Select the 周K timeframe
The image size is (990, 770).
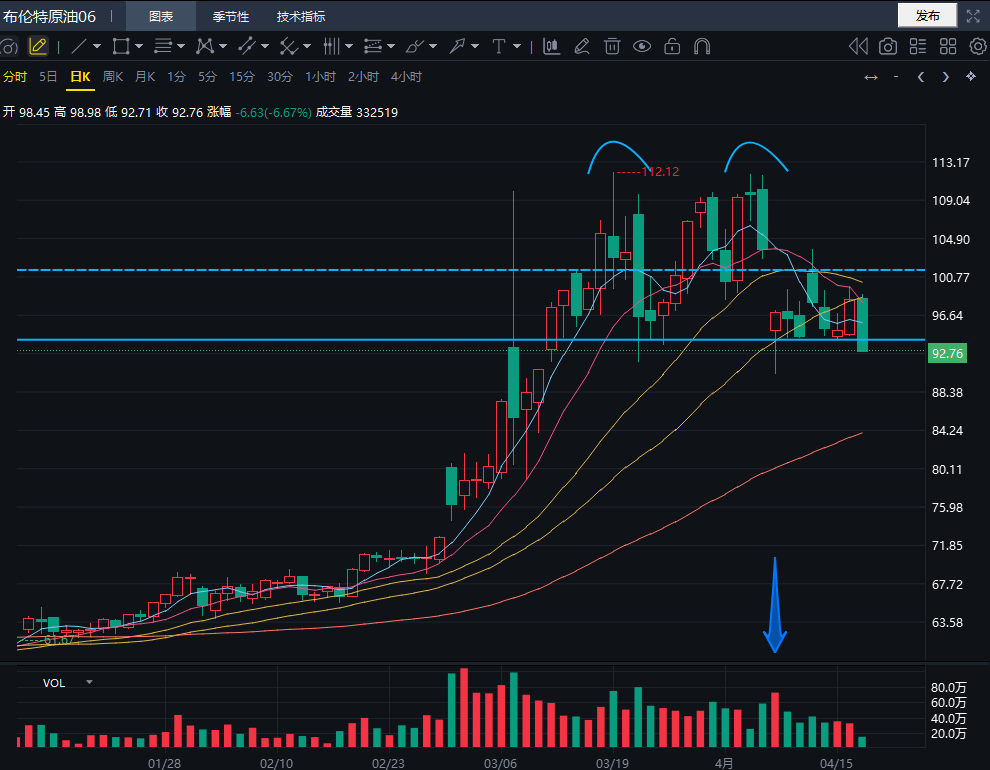point(112,76)
